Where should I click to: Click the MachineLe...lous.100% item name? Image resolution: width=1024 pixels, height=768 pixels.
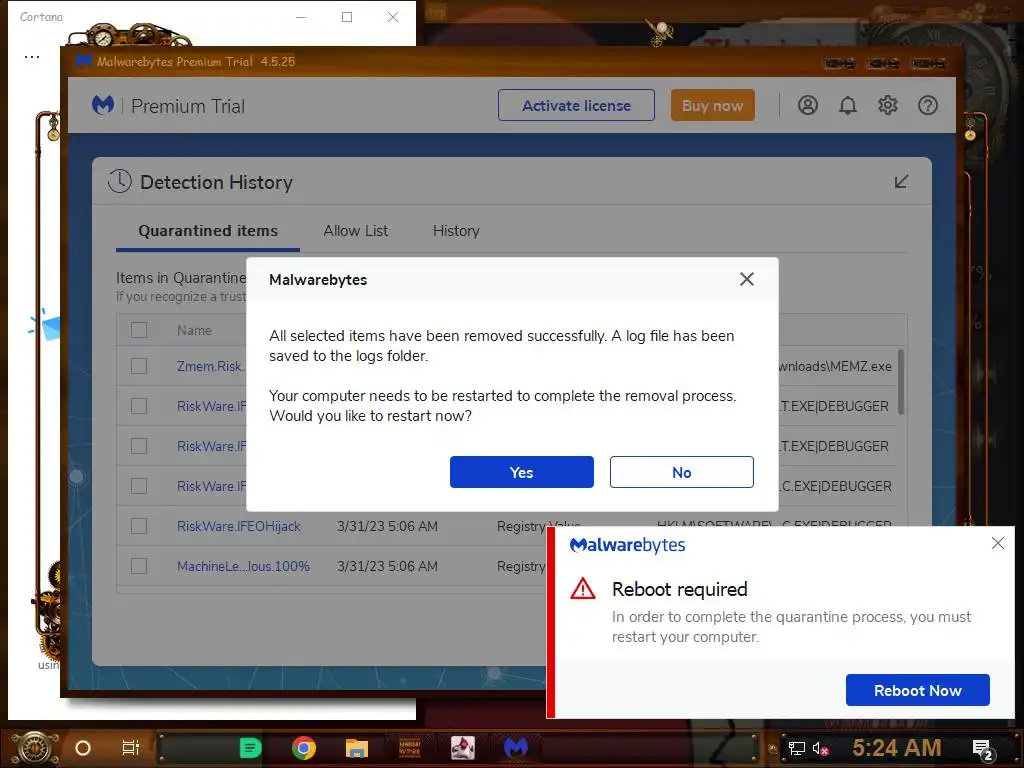pos(243,566)
